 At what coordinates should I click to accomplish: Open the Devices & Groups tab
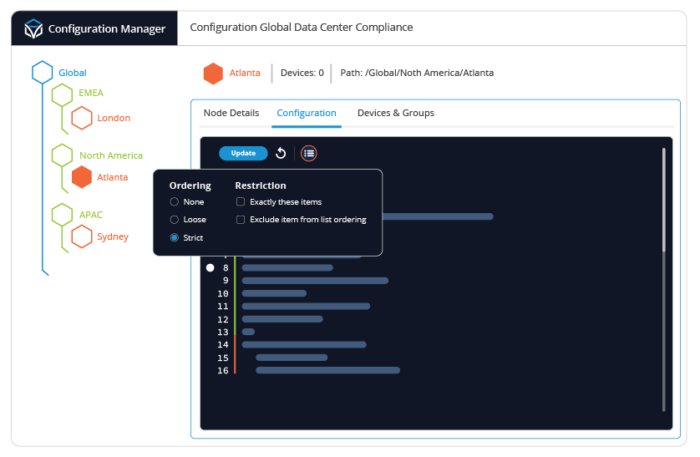click(x=395, y=113)
